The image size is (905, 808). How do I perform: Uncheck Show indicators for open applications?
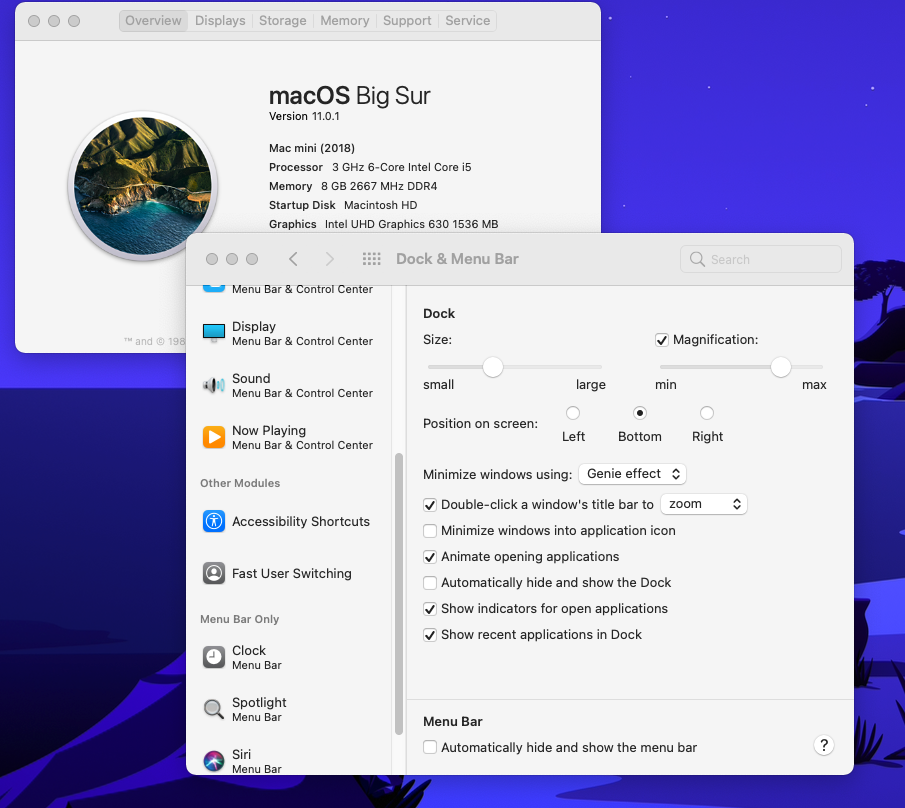click(429, 609)
